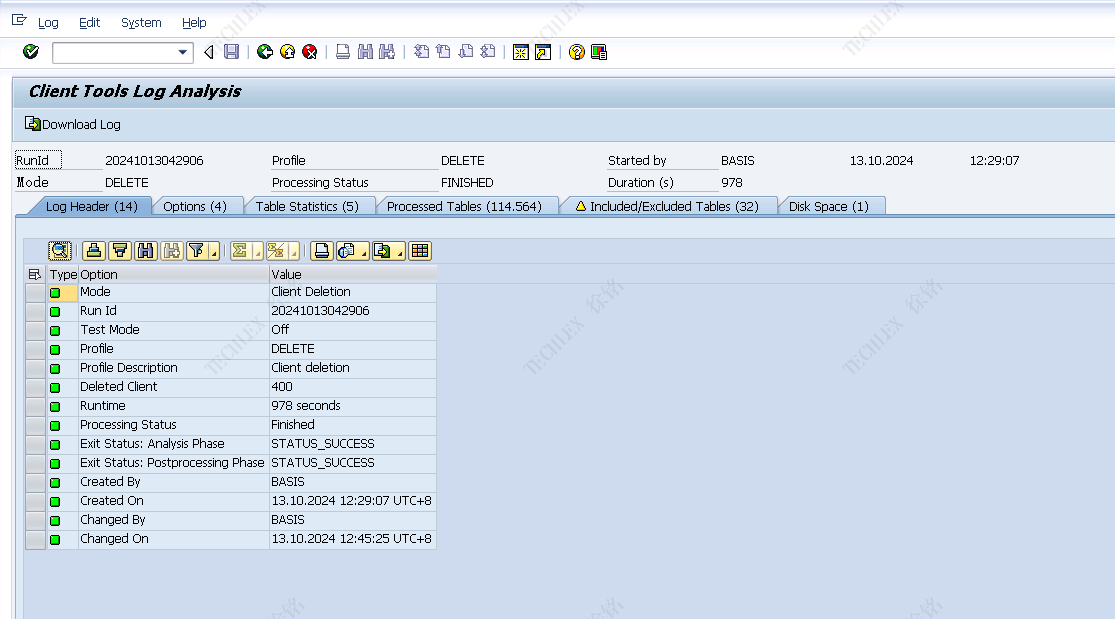Click the Find binoculars icon in grid toolbar
1115x619 pixels.
(146, 251)
